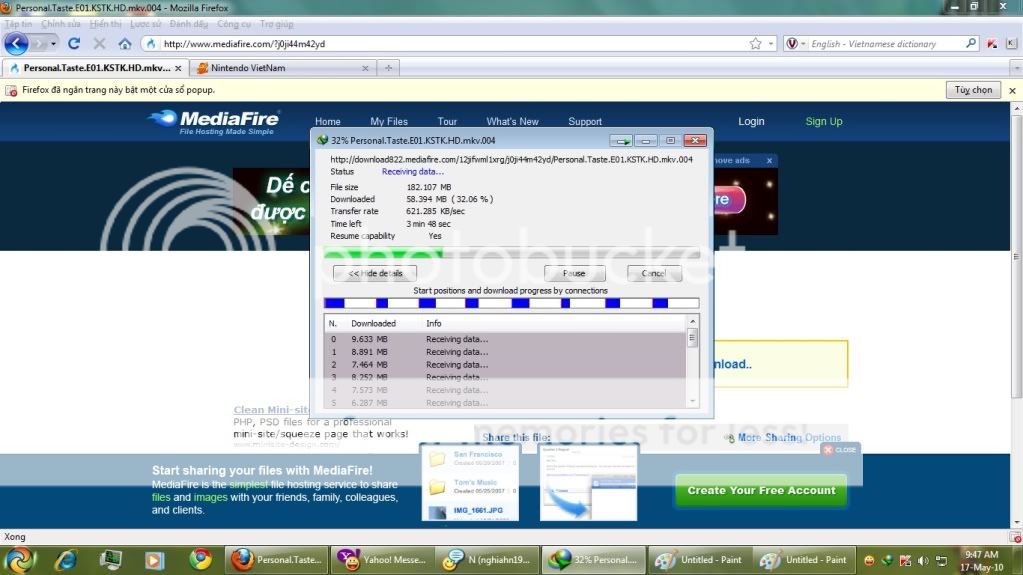Image resolution: width=1023 pixels, height=575 pixels.
Task: Close the Nintendo VietNam tab
Action: 365,68
